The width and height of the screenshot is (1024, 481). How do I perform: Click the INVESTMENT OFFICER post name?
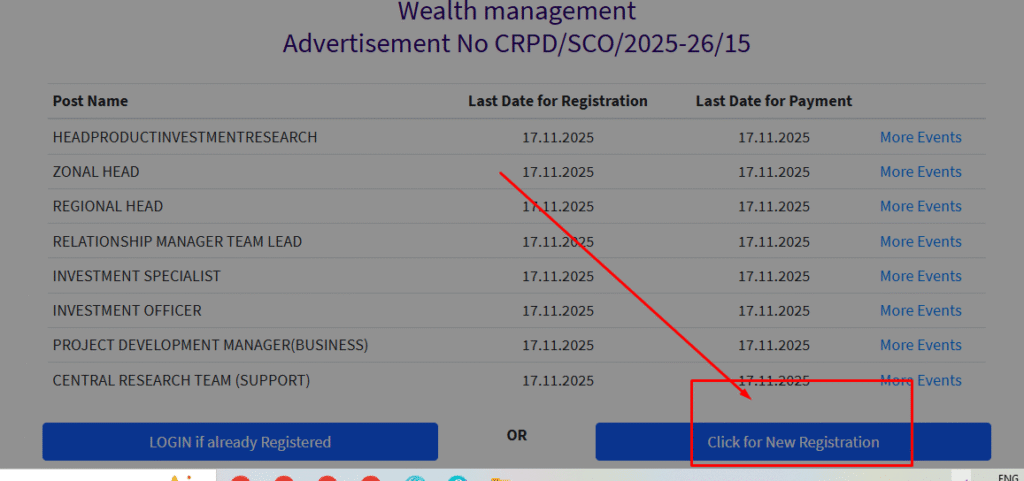[x=127, y=310]
